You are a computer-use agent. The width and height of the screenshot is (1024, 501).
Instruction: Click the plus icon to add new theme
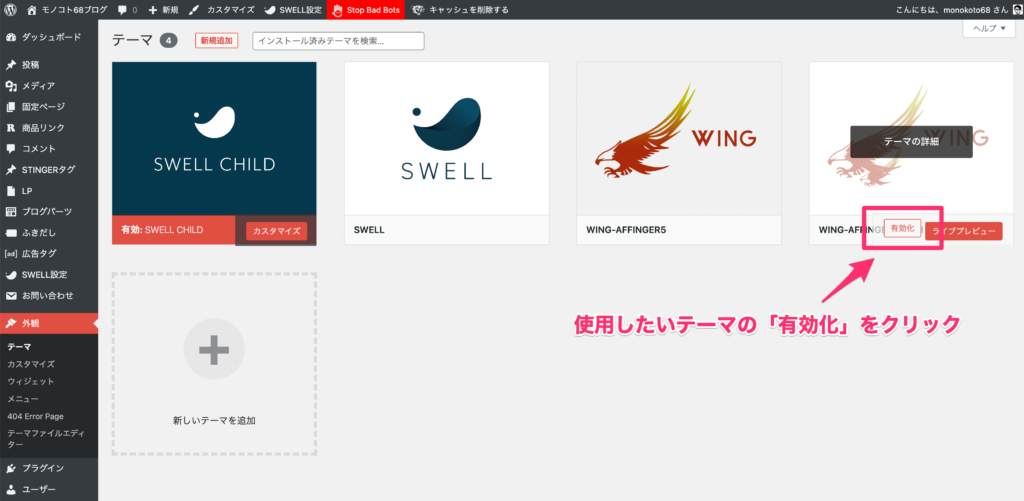pyautogui.click(x=214, y=351)
